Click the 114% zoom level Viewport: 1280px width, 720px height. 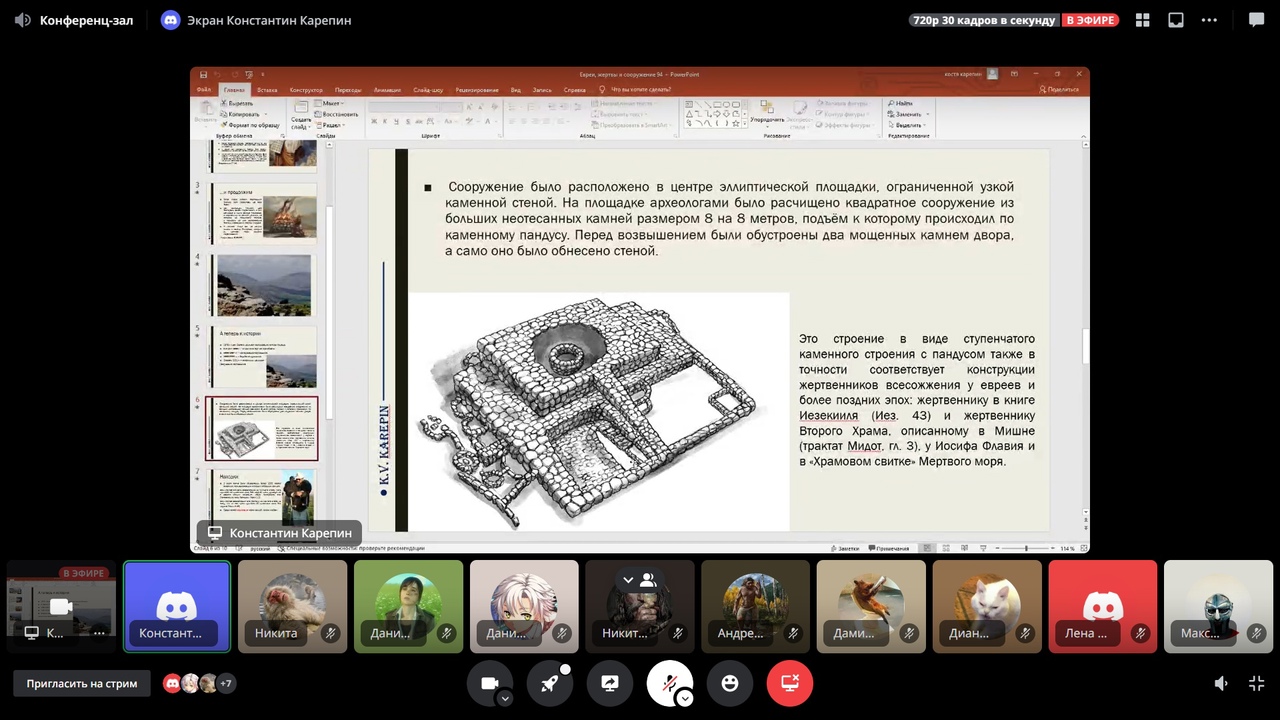(x=1068, y=548)
